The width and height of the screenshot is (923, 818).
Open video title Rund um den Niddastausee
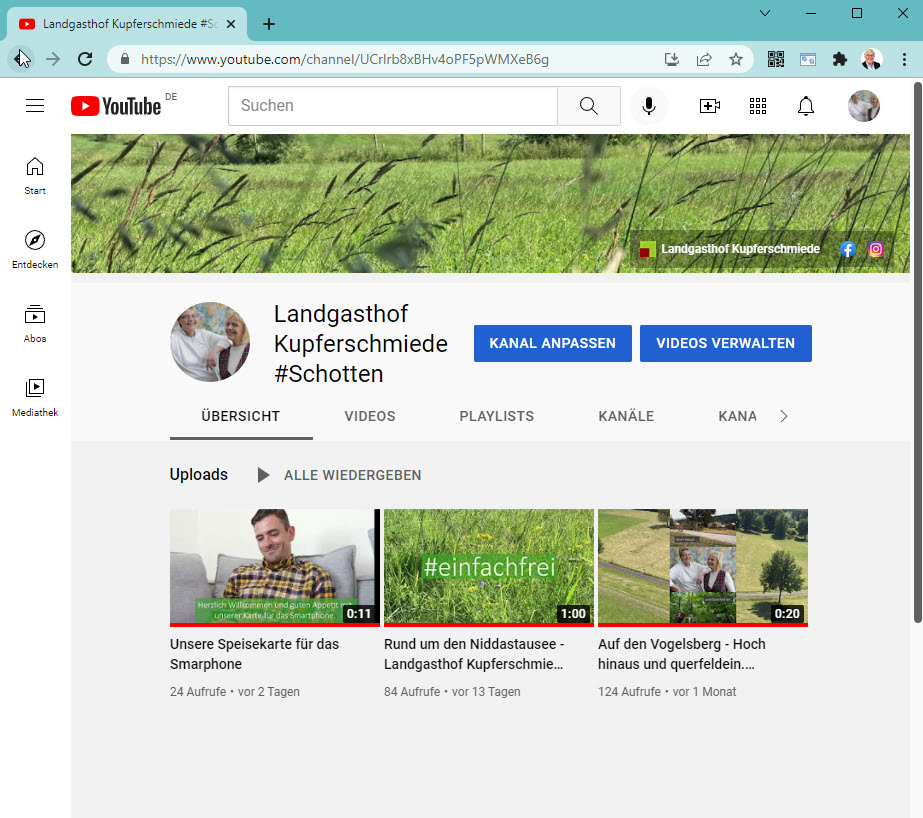point(474,654)
